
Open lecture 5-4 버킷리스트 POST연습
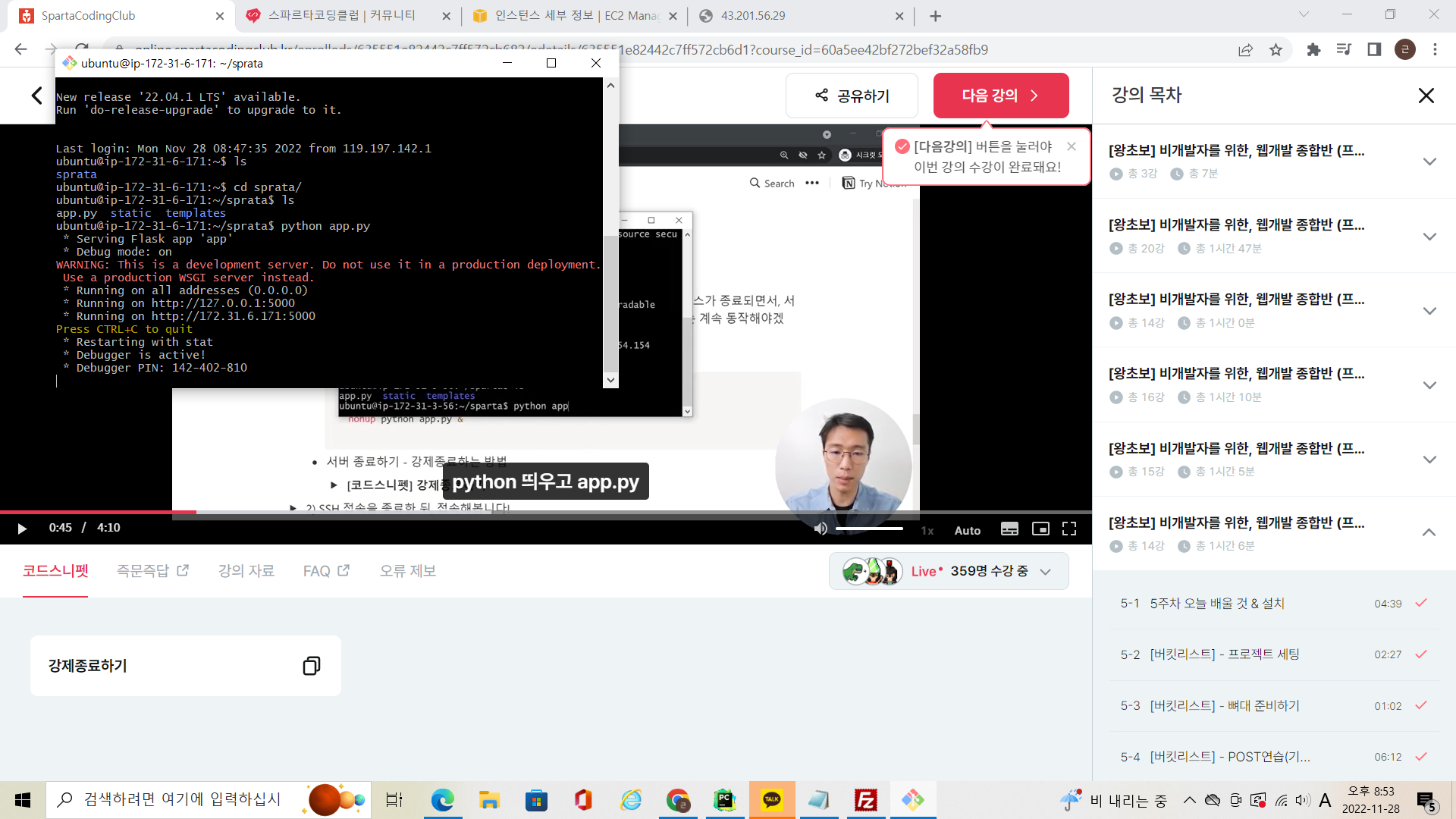[1274, 757]
